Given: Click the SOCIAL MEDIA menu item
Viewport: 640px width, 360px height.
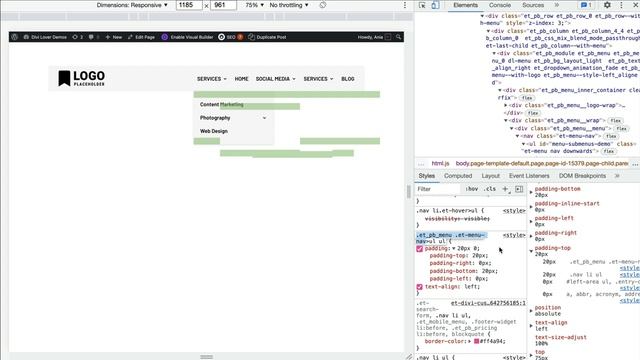Looking at the screenshot, I should [x=276, y=79].
